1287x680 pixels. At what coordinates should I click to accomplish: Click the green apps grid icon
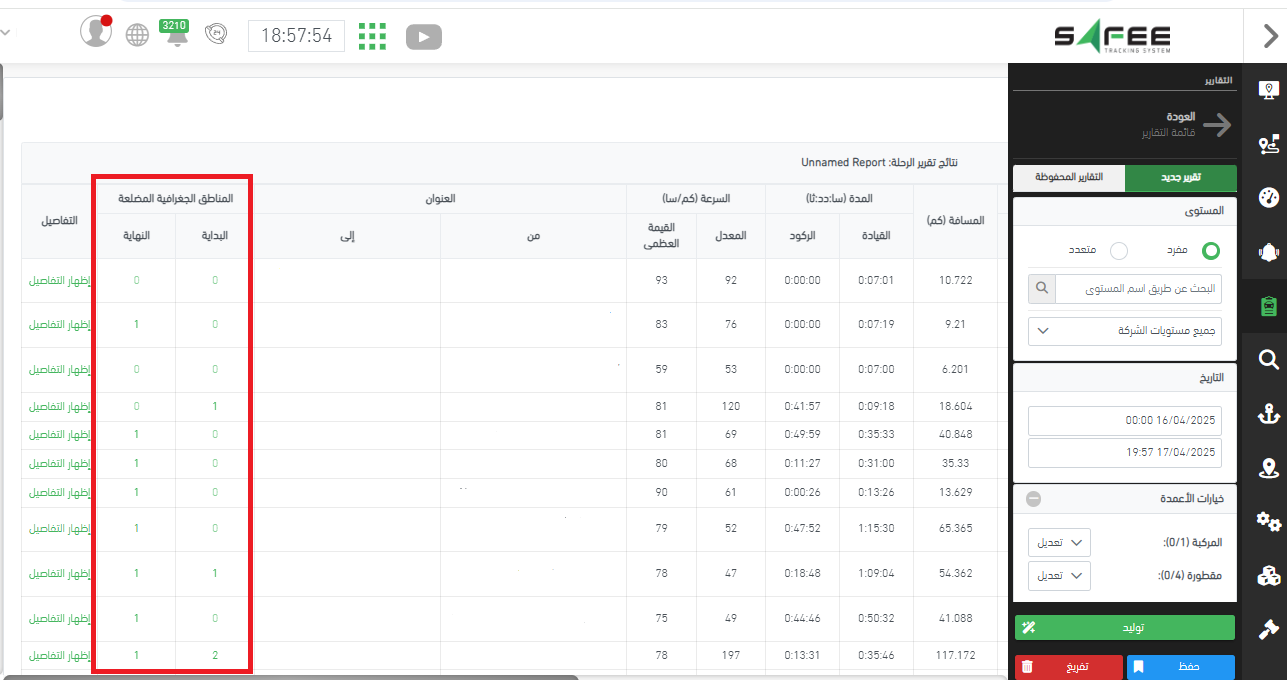372,36
